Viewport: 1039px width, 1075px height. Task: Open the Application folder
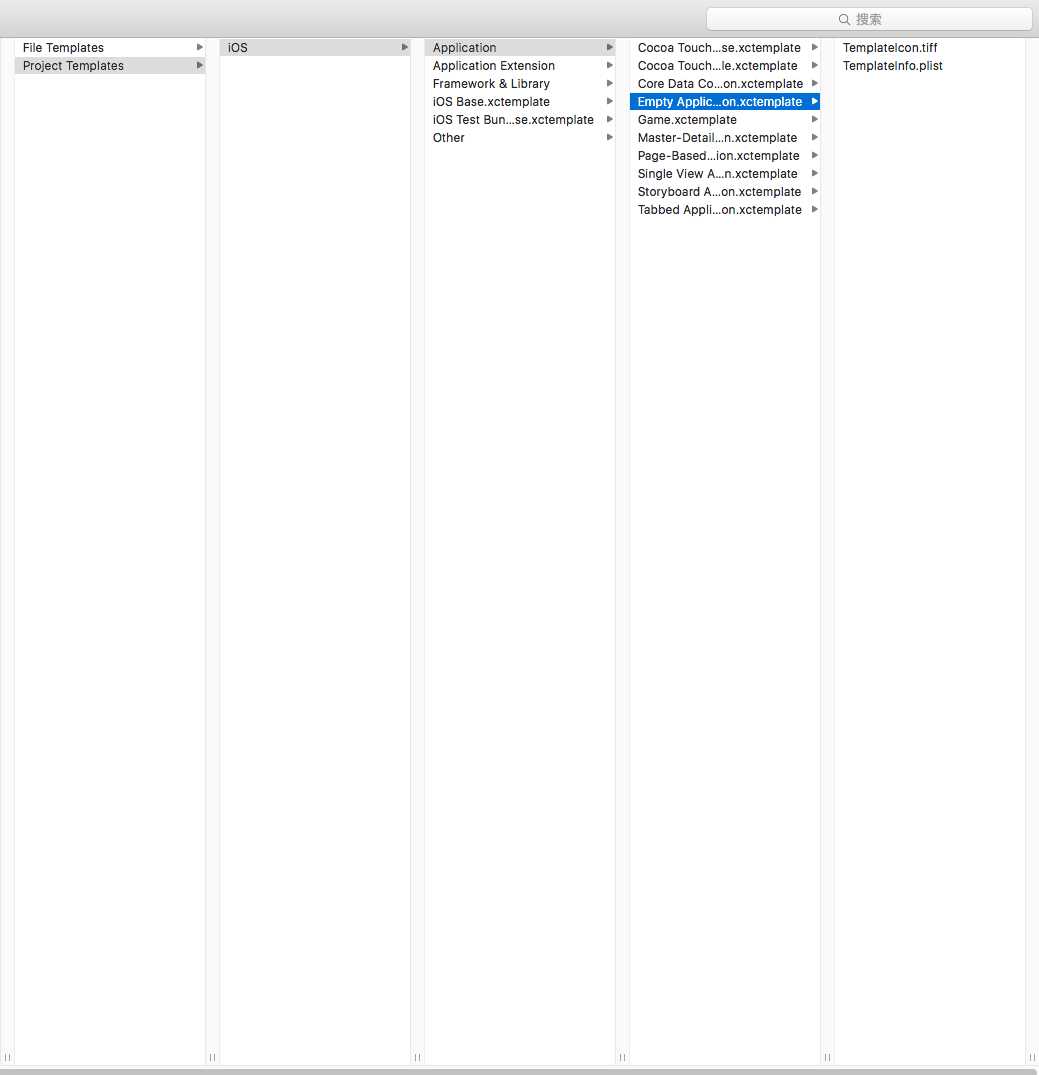tap(520, 47)
